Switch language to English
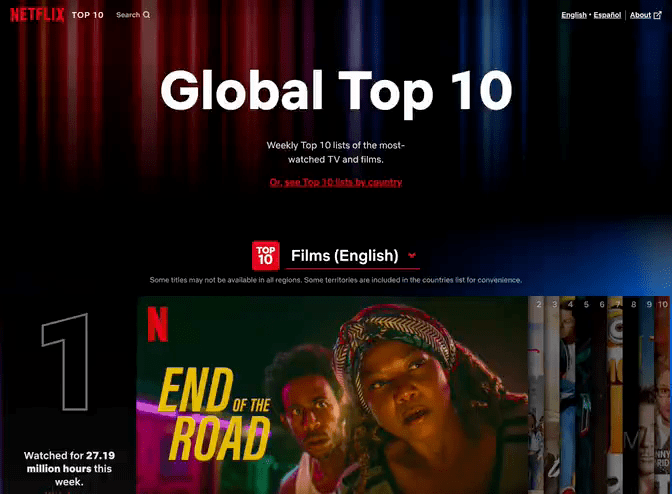This screenshot has width=672, height=494. (574, 15)
